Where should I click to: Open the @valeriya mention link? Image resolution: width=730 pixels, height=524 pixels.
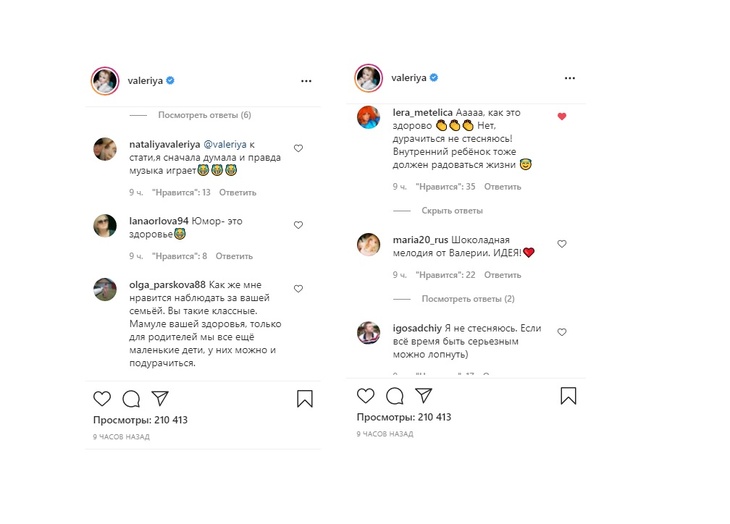click(x=225, y=144)
